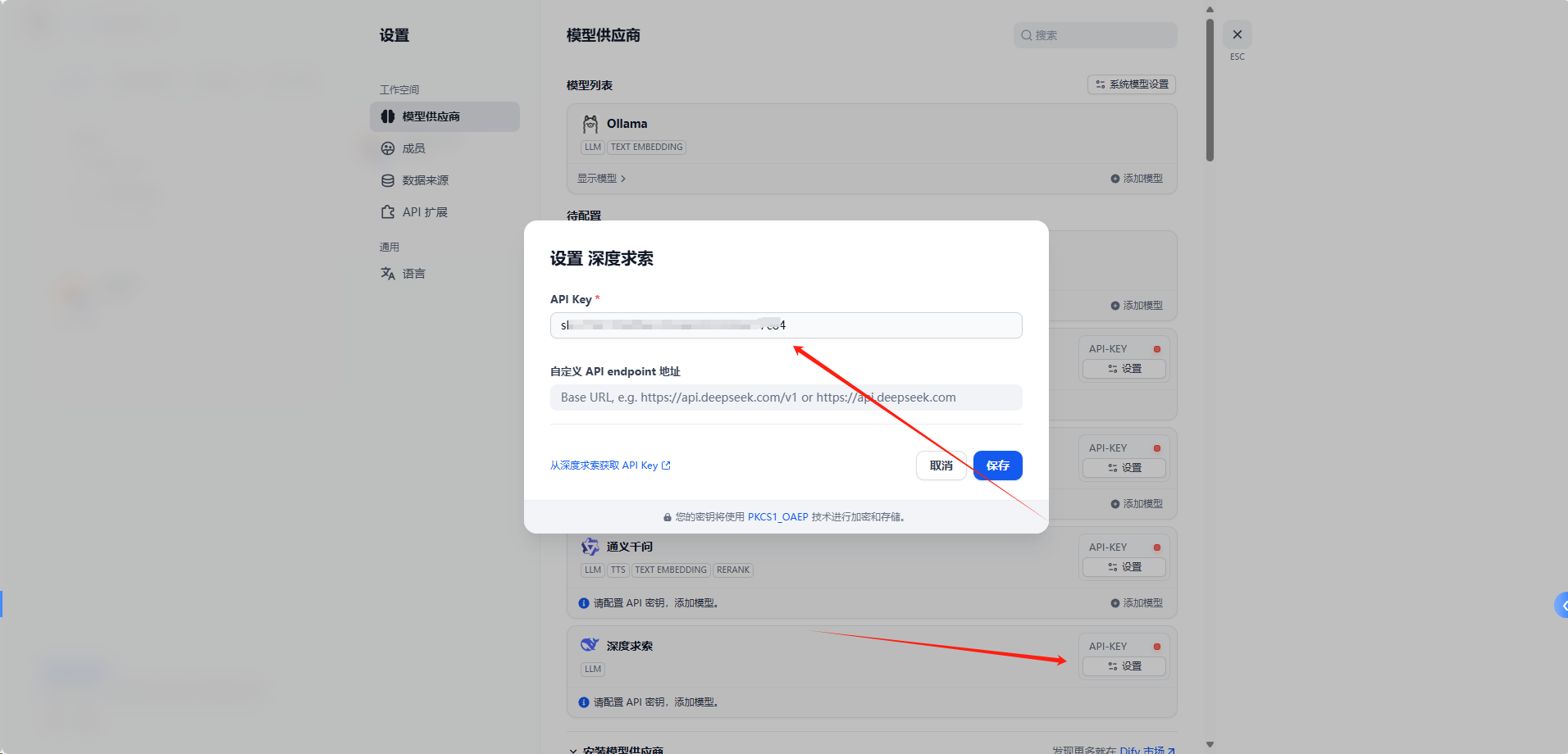Click the scrollbar down arrow
Viewport: 1568px width, 754px height.
pyautogui.click(x=1210, y=745)
